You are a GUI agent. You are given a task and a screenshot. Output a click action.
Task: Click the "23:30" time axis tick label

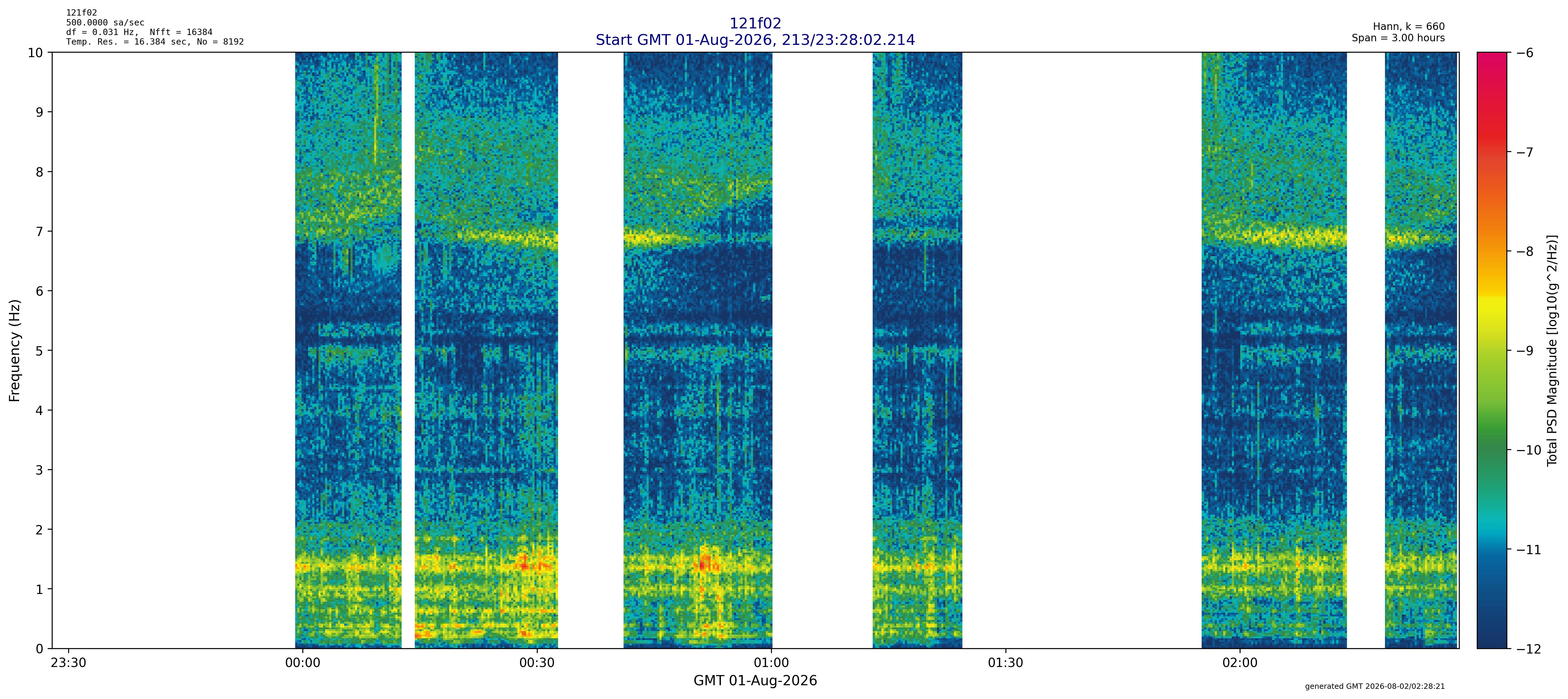[x=68, y=663]
